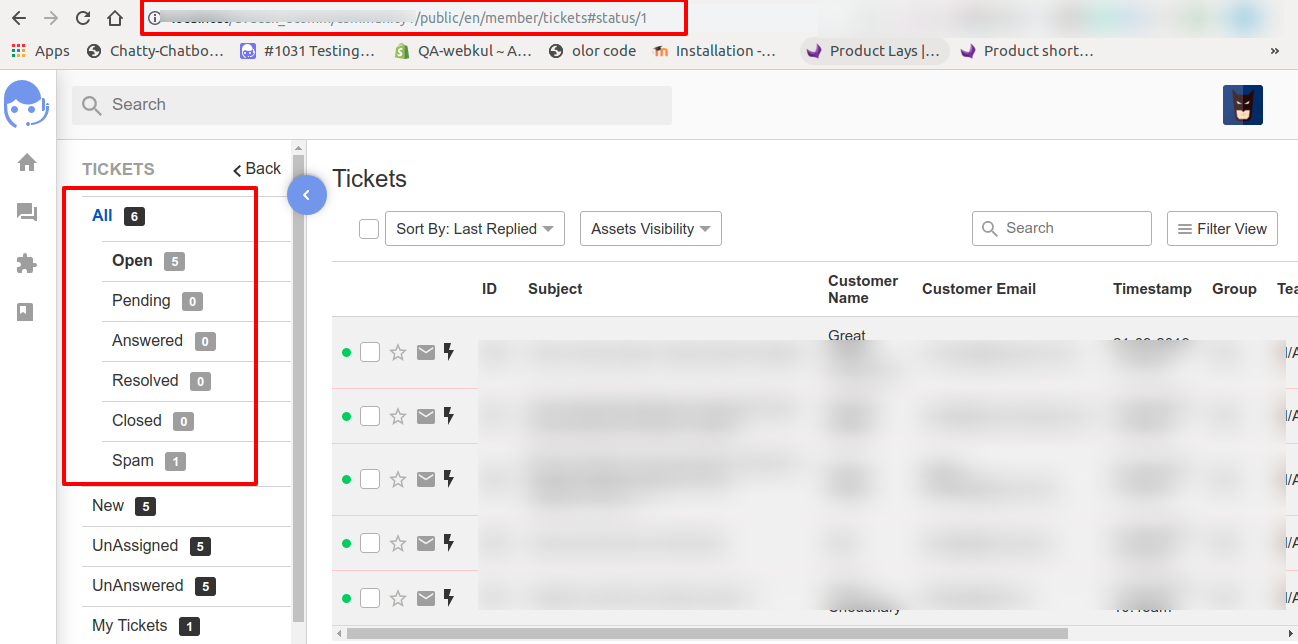The image size is (1298, 644).
Task: Go back with the browser back arrow
Action: click(19, 18)
